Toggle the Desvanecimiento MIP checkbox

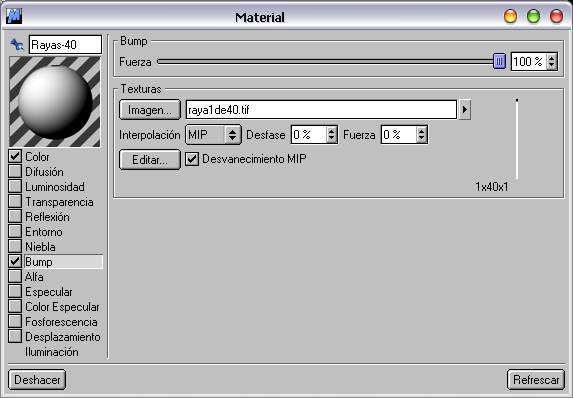click(192, 159)
